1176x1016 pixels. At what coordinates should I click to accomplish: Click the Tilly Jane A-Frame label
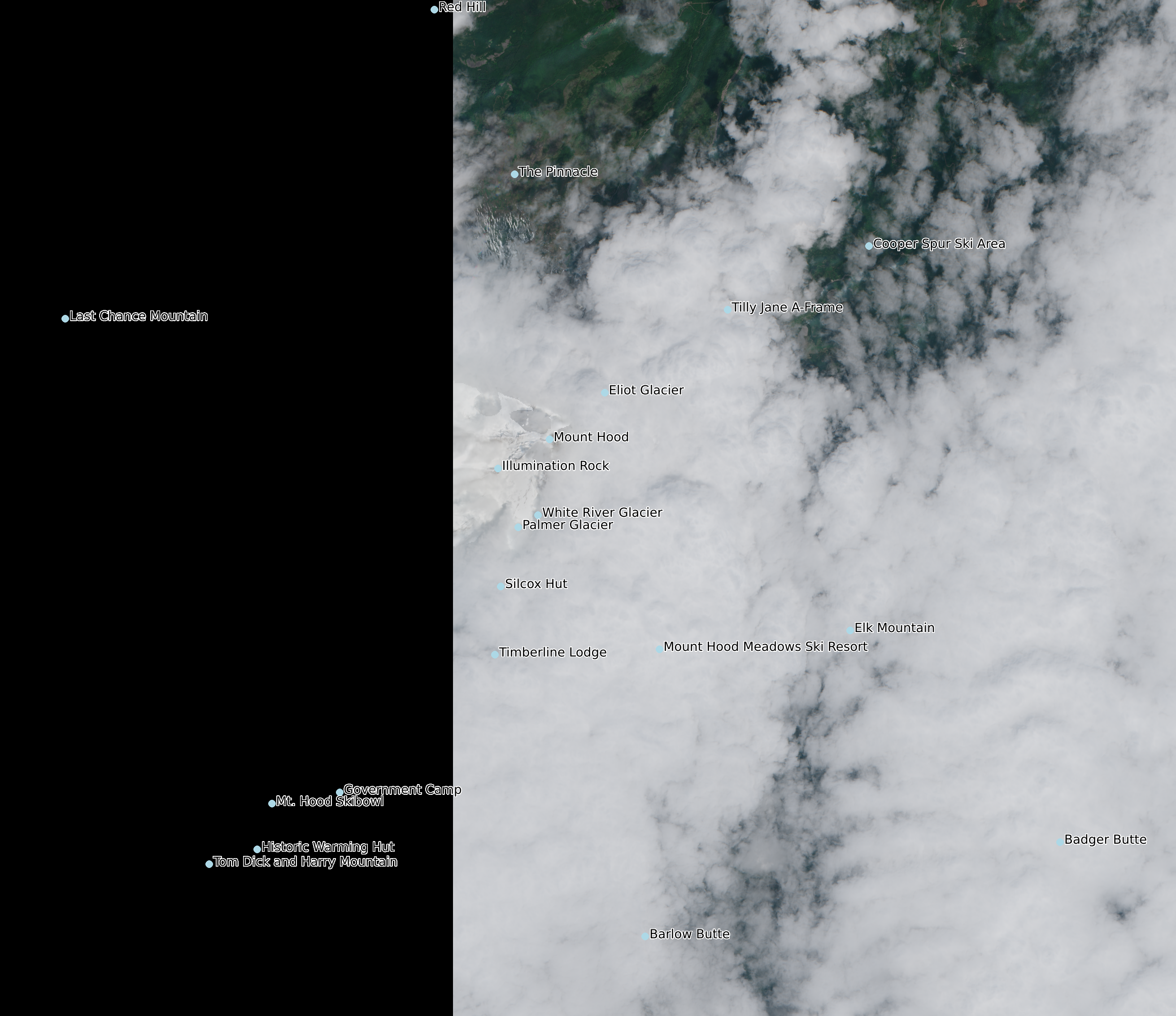[x=787, y=308]
